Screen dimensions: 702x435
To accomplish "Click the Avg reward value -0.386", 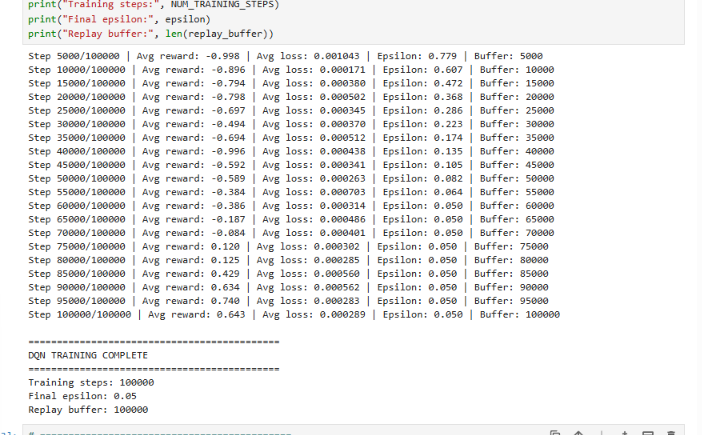I will click(x=228, y=206).
